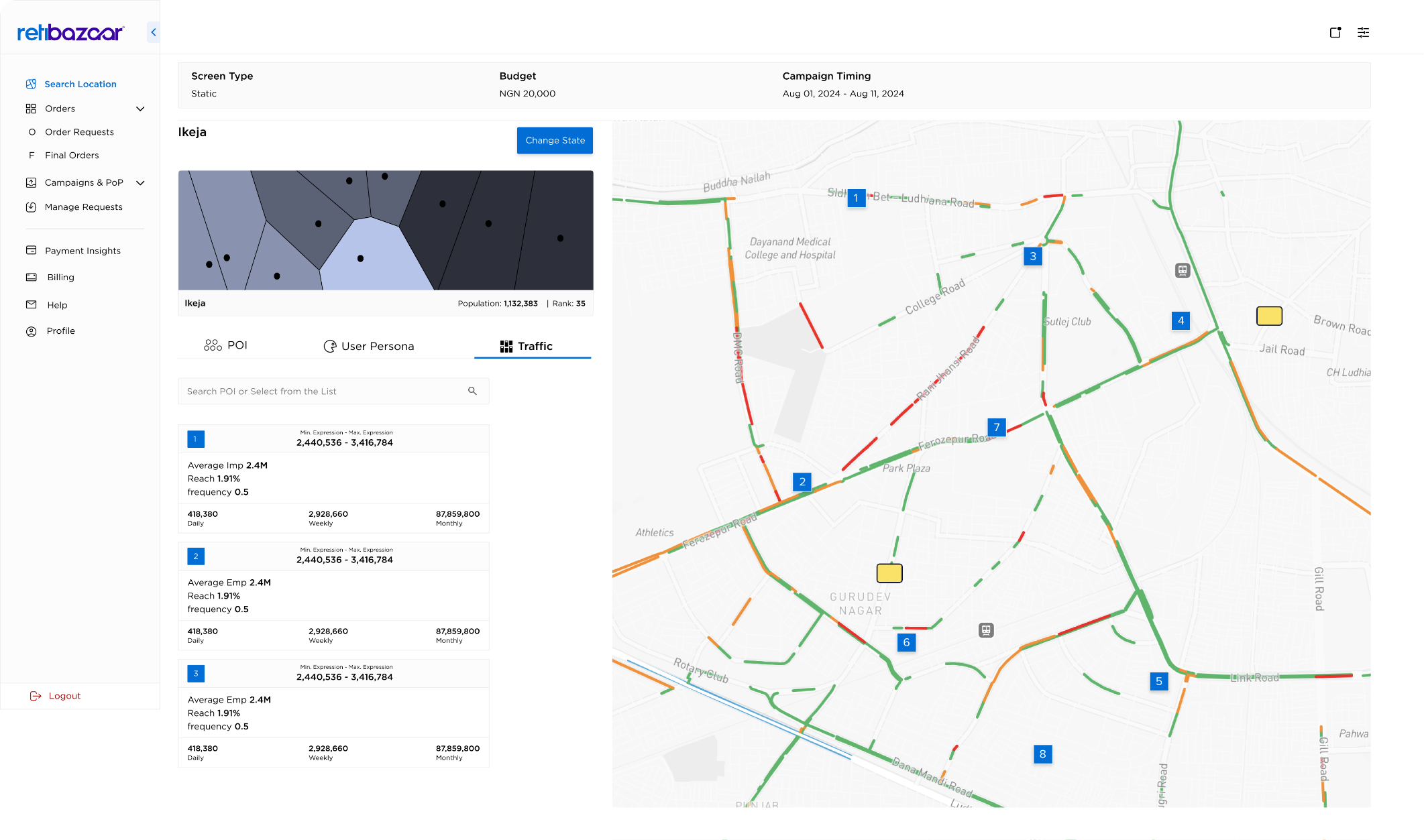Click the magnifier icon in POI search
1424x840 pixels.
[x=472, y=391]
